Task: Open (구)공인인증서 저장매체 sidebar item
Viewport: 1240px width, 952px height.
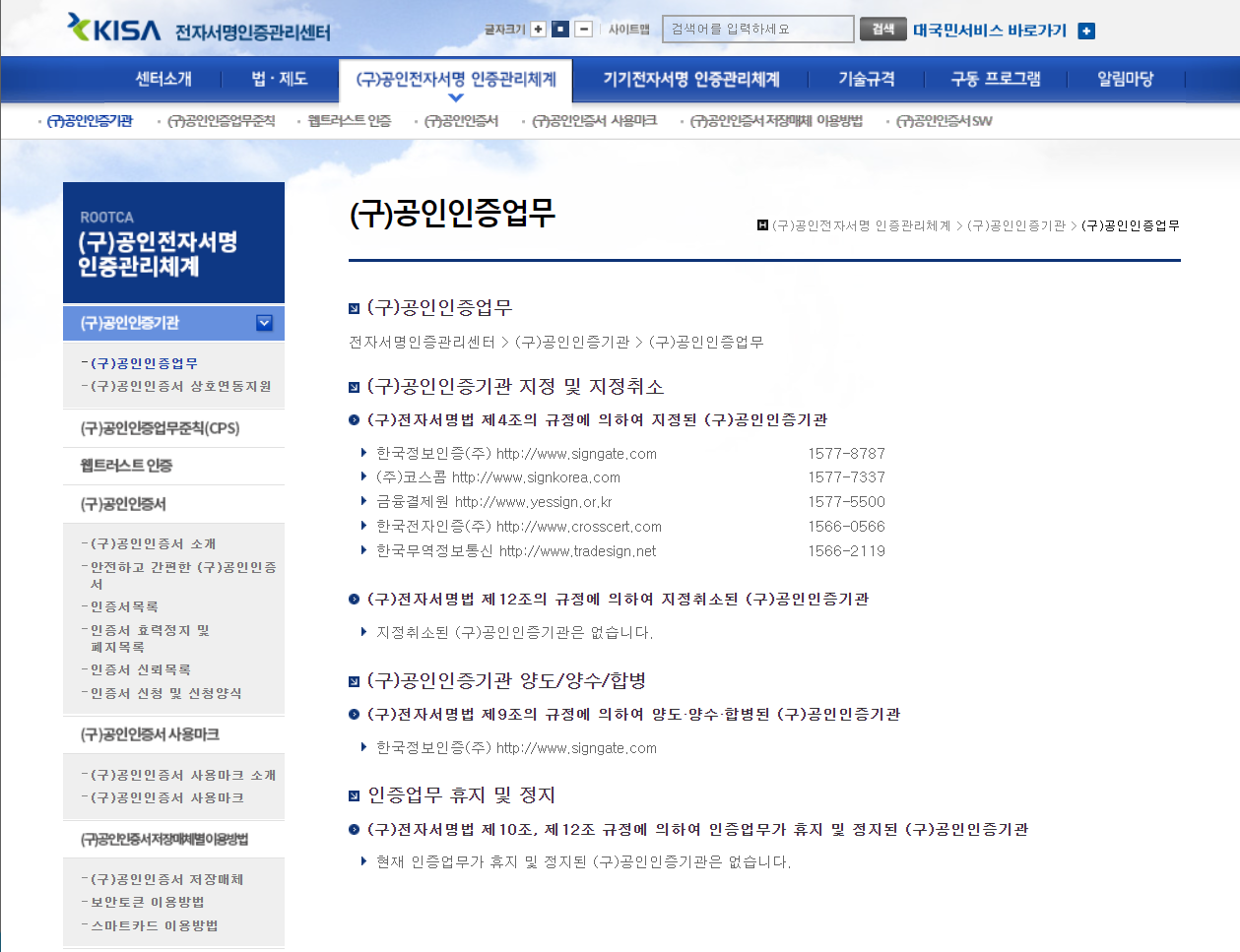Action: pyautogui.click(x=167, y=879)
